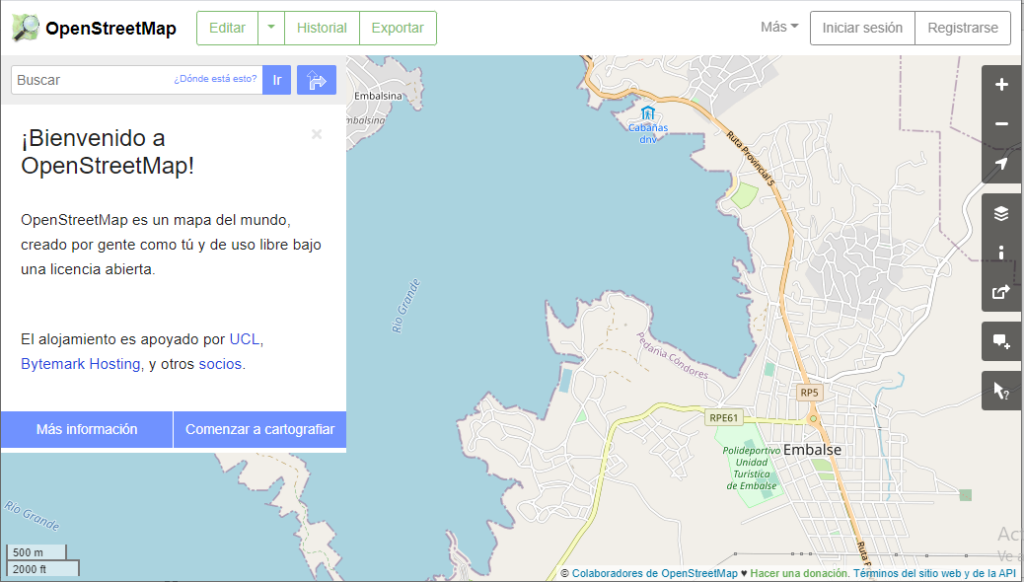This screenshot has width=1024, height=582.
Task: Click the RPE61 road shield
Action: click(x=724, y=418)
